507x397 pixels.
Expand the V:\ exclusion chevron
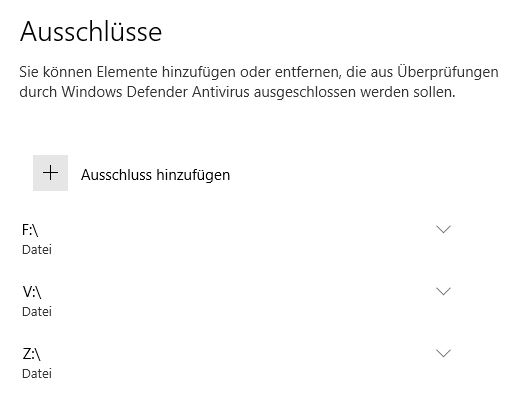pos(443,291)
